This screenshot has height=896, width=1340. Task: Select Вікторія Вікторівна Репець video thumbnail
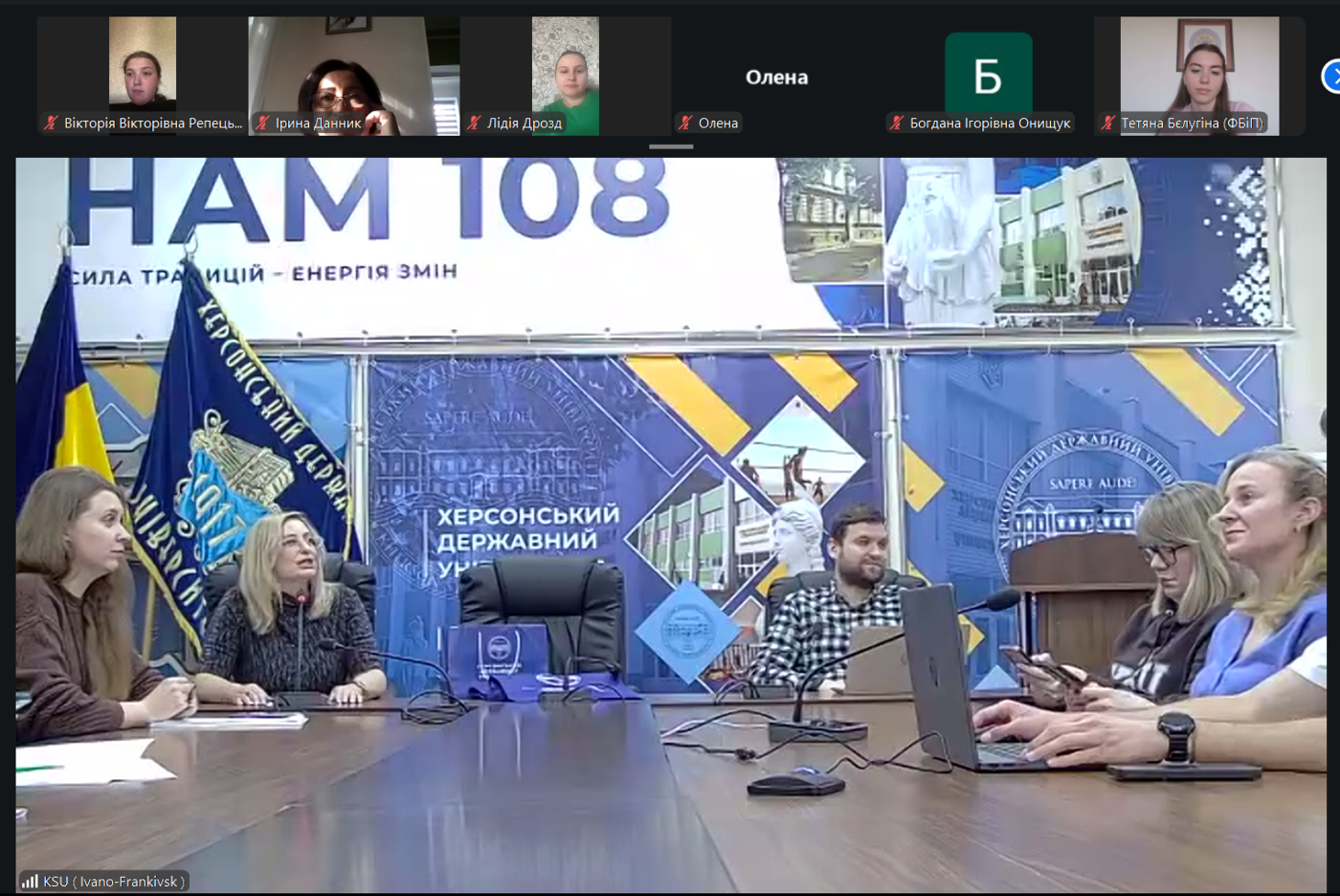point(143,76)
